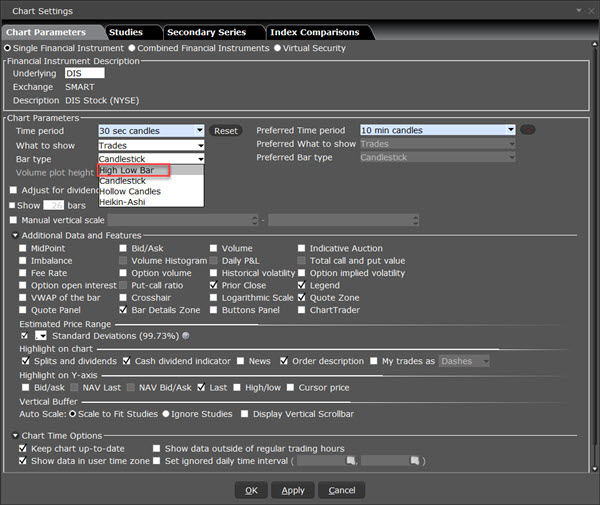Image resolution: width=600 pixels, height=505 pixels.
Task: Enable the Cursor price checkbox
Action: 290,388
